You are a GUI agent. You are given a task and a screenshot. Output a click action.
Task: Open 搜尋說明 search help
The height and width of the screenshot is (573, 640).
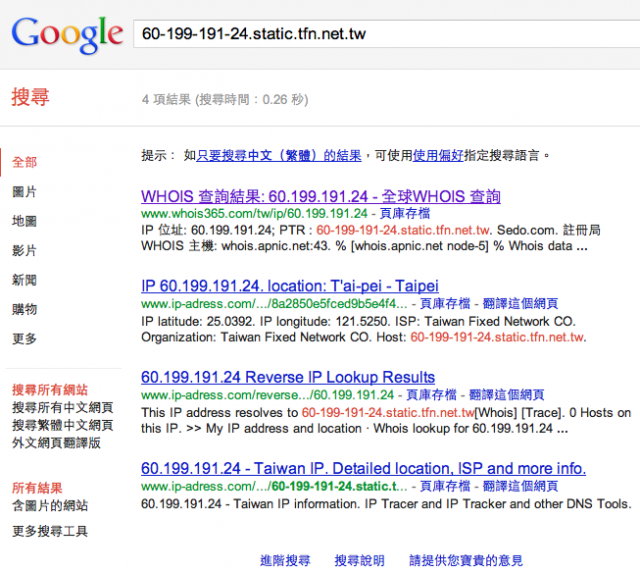(x=360, y=561)
